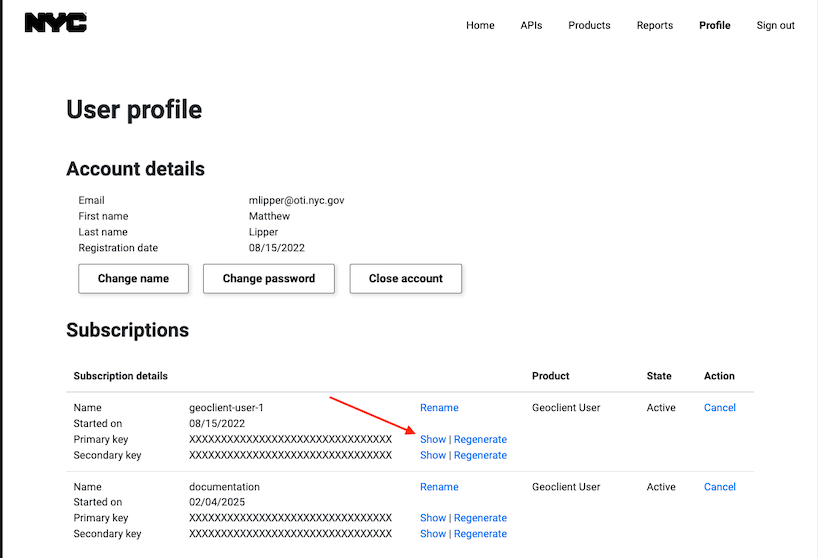Viewport: 818px width, 558px height.
Task: Rename the documentation subscription
Action: tap(439, 487)
